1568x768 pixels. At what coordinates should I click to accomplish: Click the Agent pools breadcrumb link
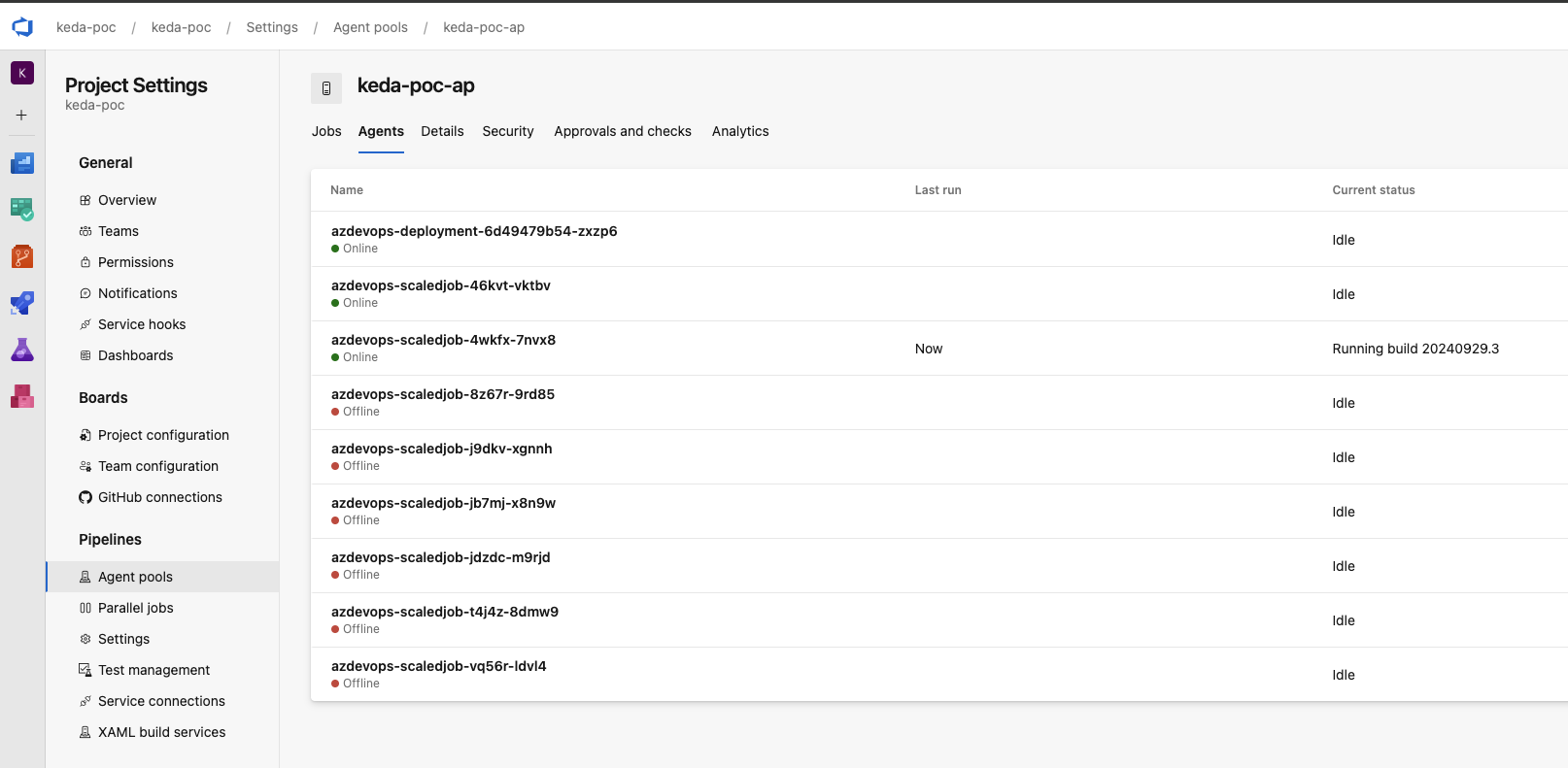point(370,27)
